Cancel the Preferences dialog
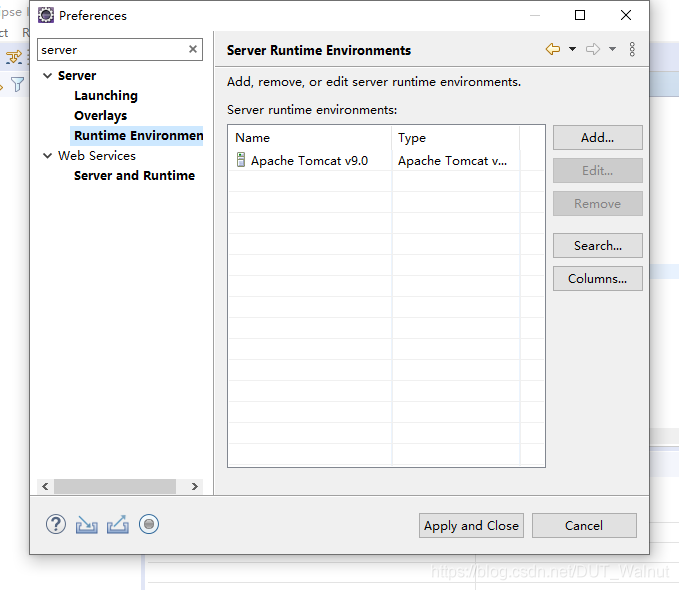679x590 pixels. (x=584, y=525)
